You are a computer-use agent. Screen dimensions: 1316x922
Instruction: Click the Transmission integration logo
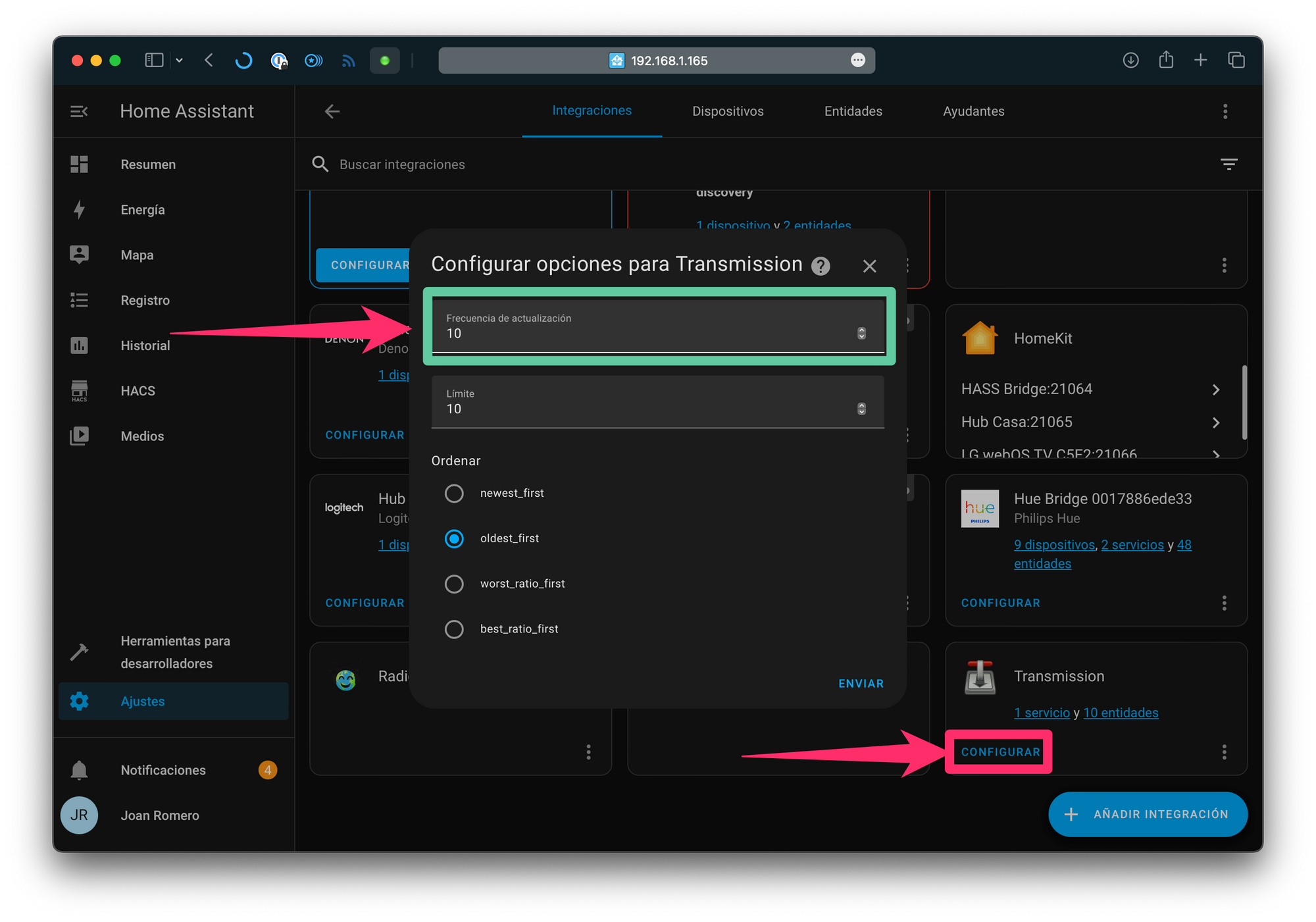point(980,677)
